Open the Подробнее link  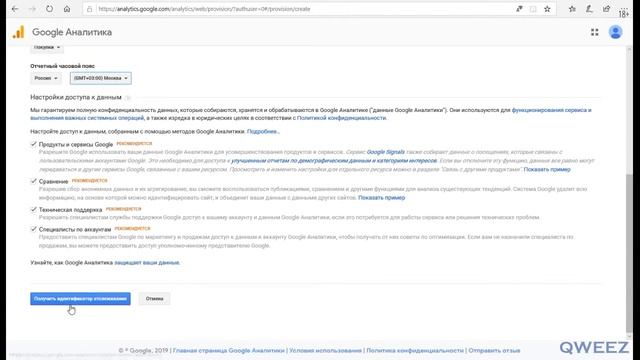click(263, 131)
